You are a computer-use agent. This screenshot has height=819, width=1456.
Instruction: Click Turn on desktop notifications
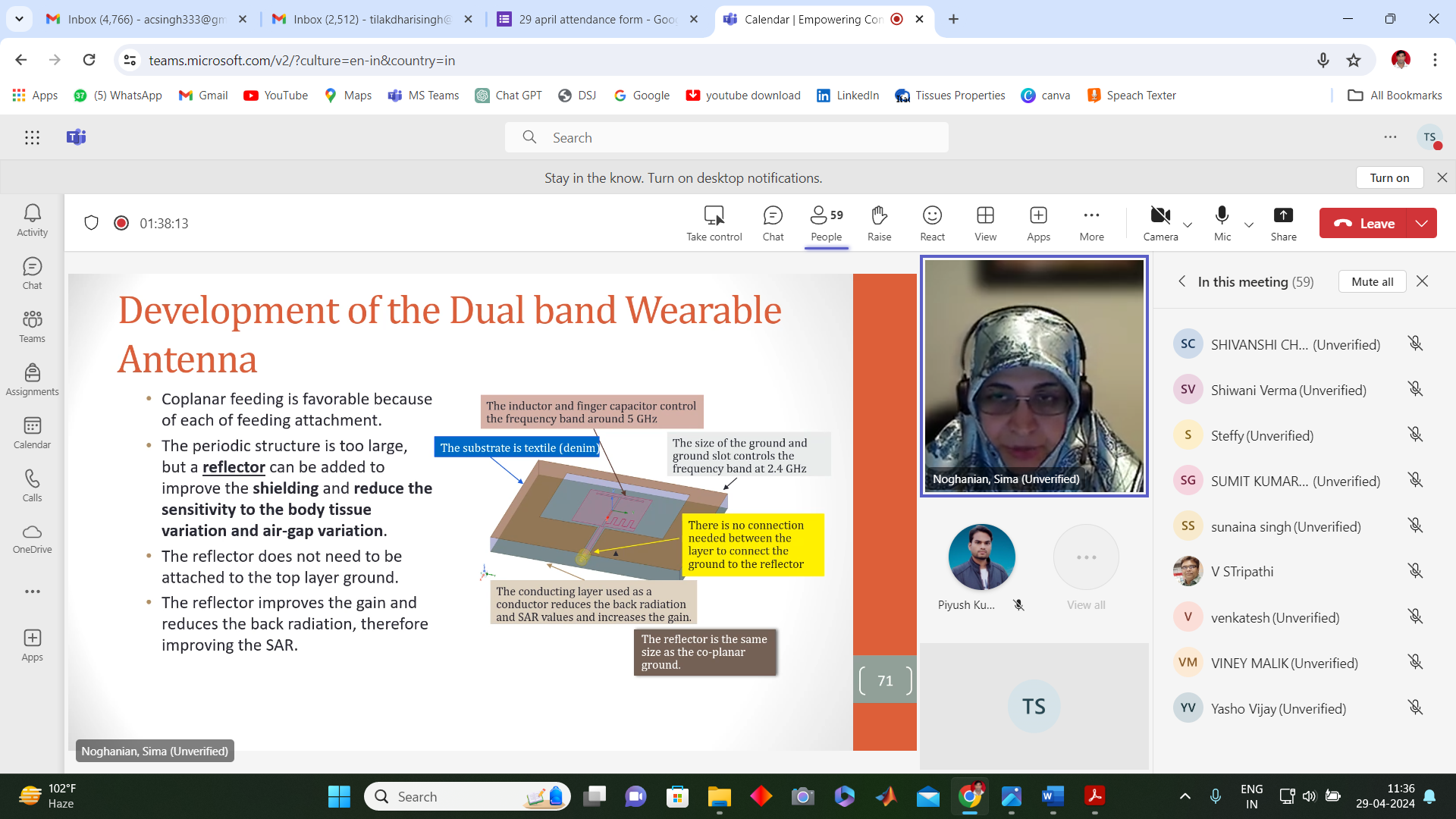pos(1389,177)
